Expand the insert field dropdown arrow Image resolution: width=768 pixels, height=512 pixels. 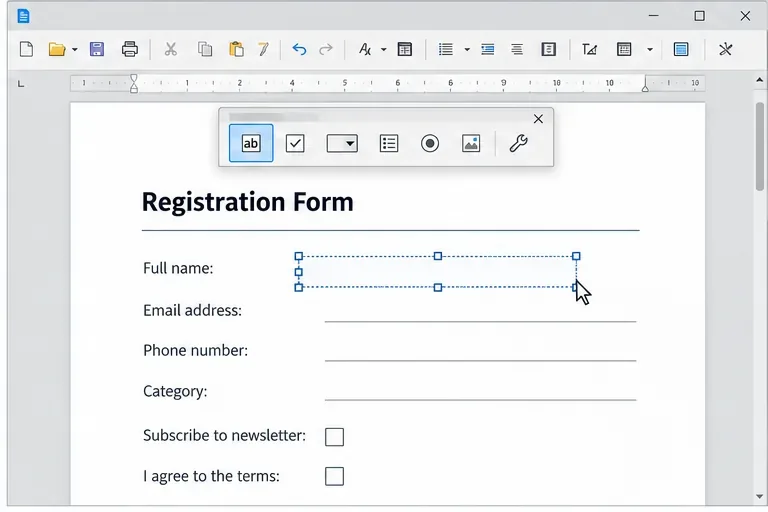[650, 49]
